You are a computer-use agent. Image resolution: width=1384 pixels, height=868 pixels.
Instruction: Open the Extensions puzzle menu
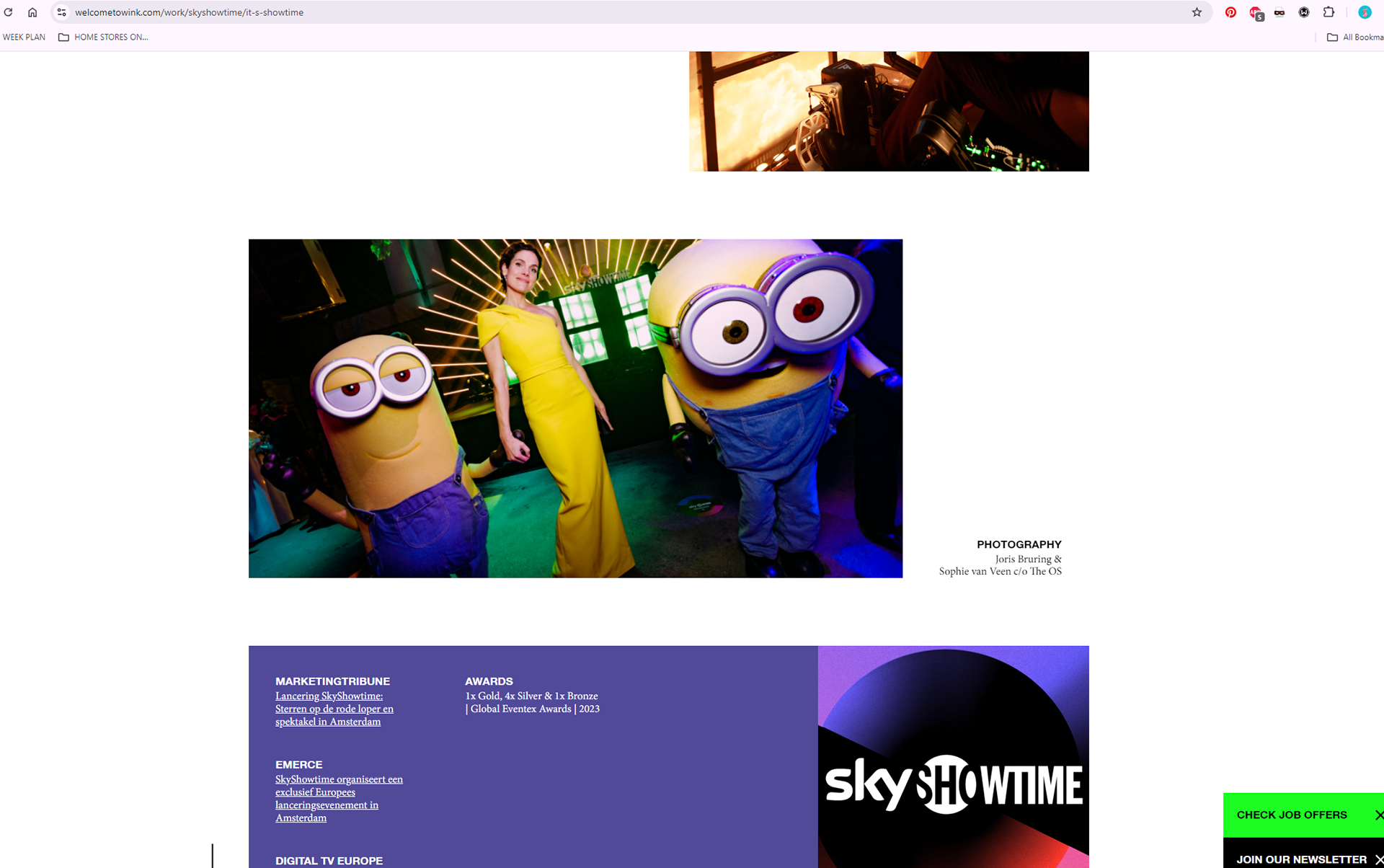(x=1328, y=12)
